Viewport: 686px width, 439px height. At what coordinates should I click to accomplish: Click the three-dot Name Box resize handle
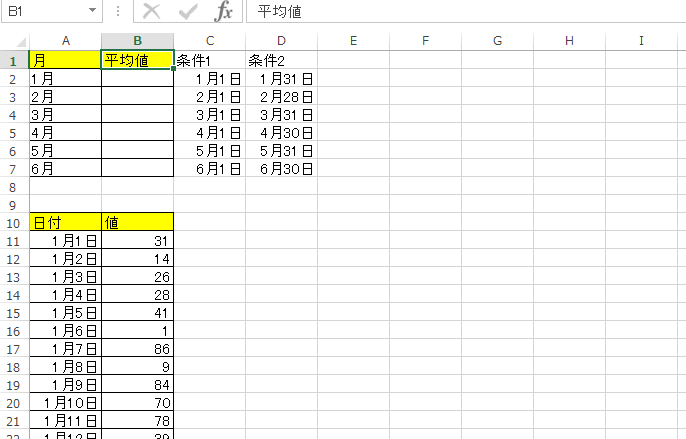tap(118, 12)
